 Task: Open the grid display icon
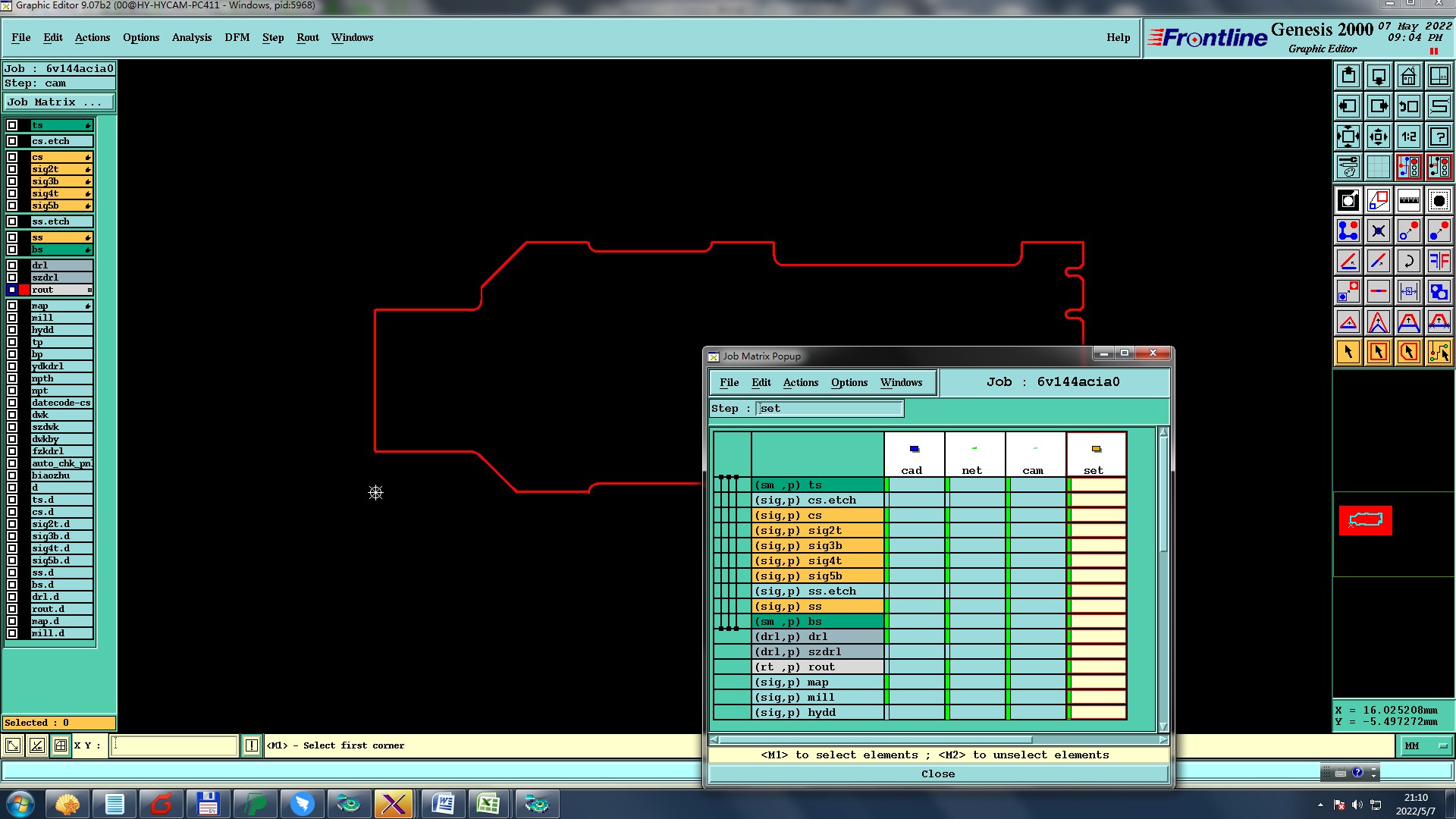pyautogui.click(x=1378, y=167)
